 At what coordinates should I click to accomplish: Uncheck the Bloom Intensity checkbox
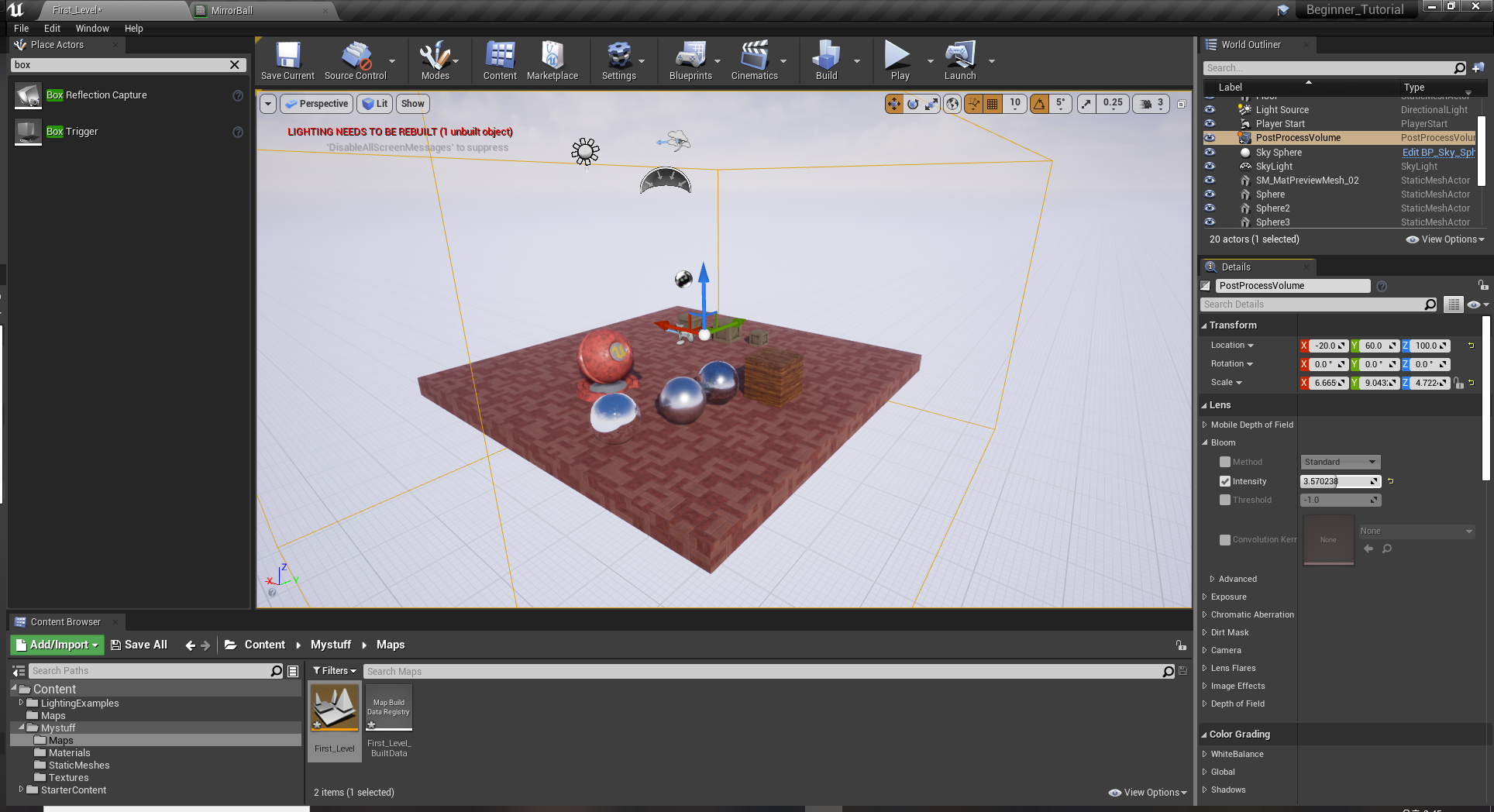click(1225, 481)
